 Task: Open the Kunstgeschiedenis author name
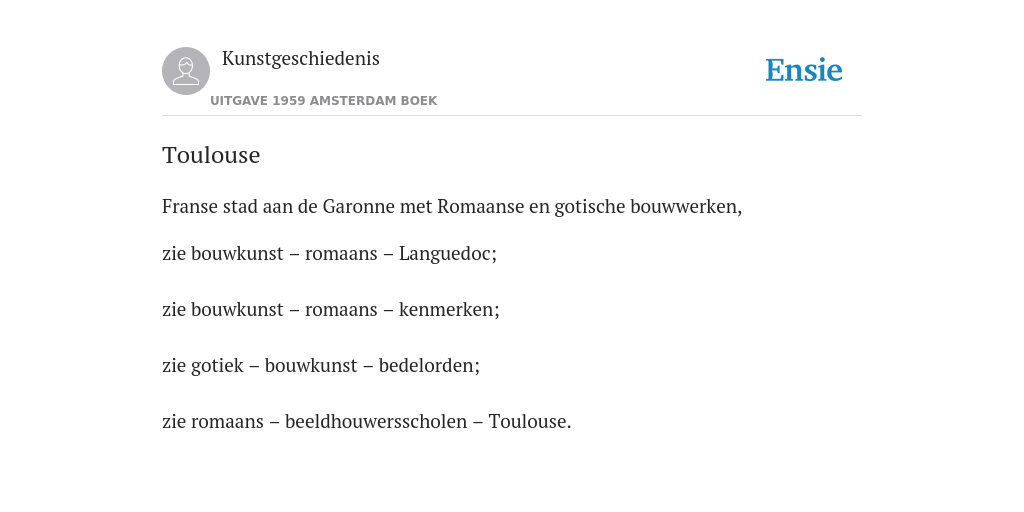point(300,59)
